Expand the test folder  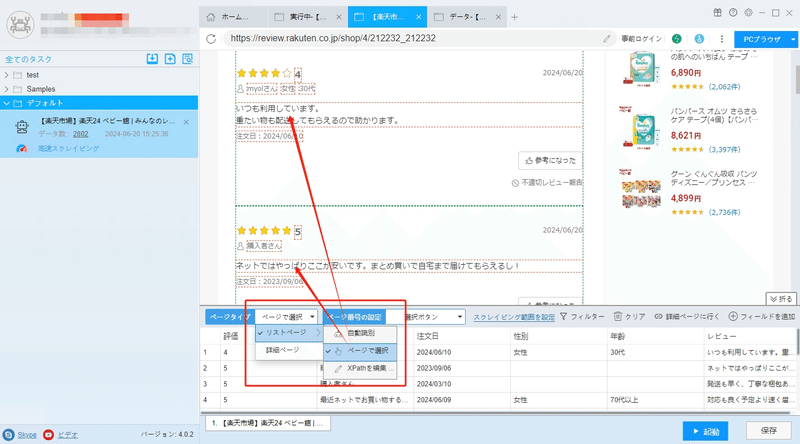tap(6, 75)
